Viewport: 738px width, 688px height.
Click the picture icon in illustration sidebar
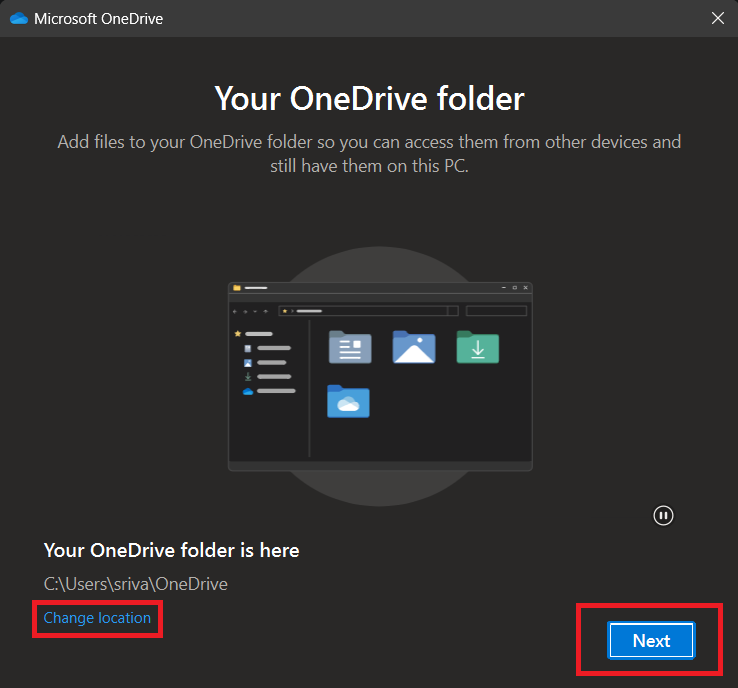(x=248, y=362)
